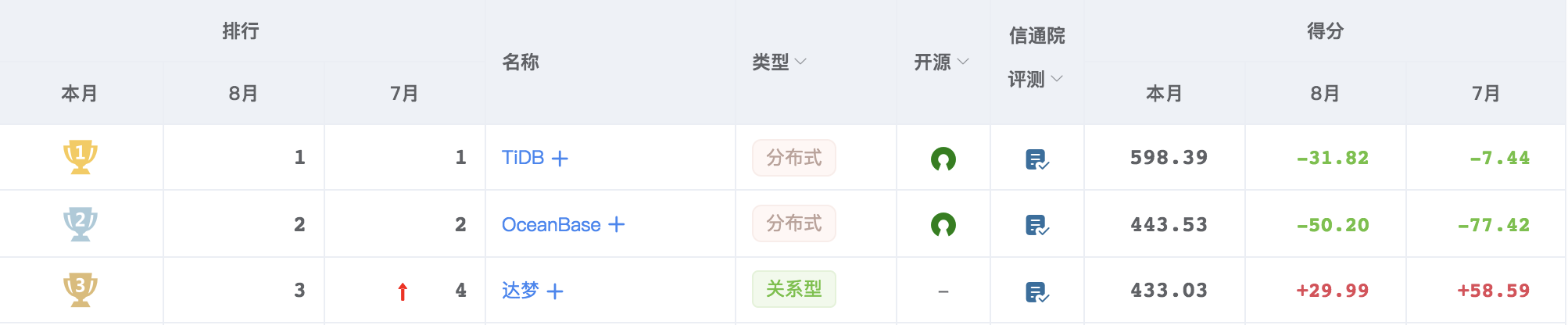1568x325 pixels.
Task: Click the bronze third-place trophy icon
Action: [80, 290]
